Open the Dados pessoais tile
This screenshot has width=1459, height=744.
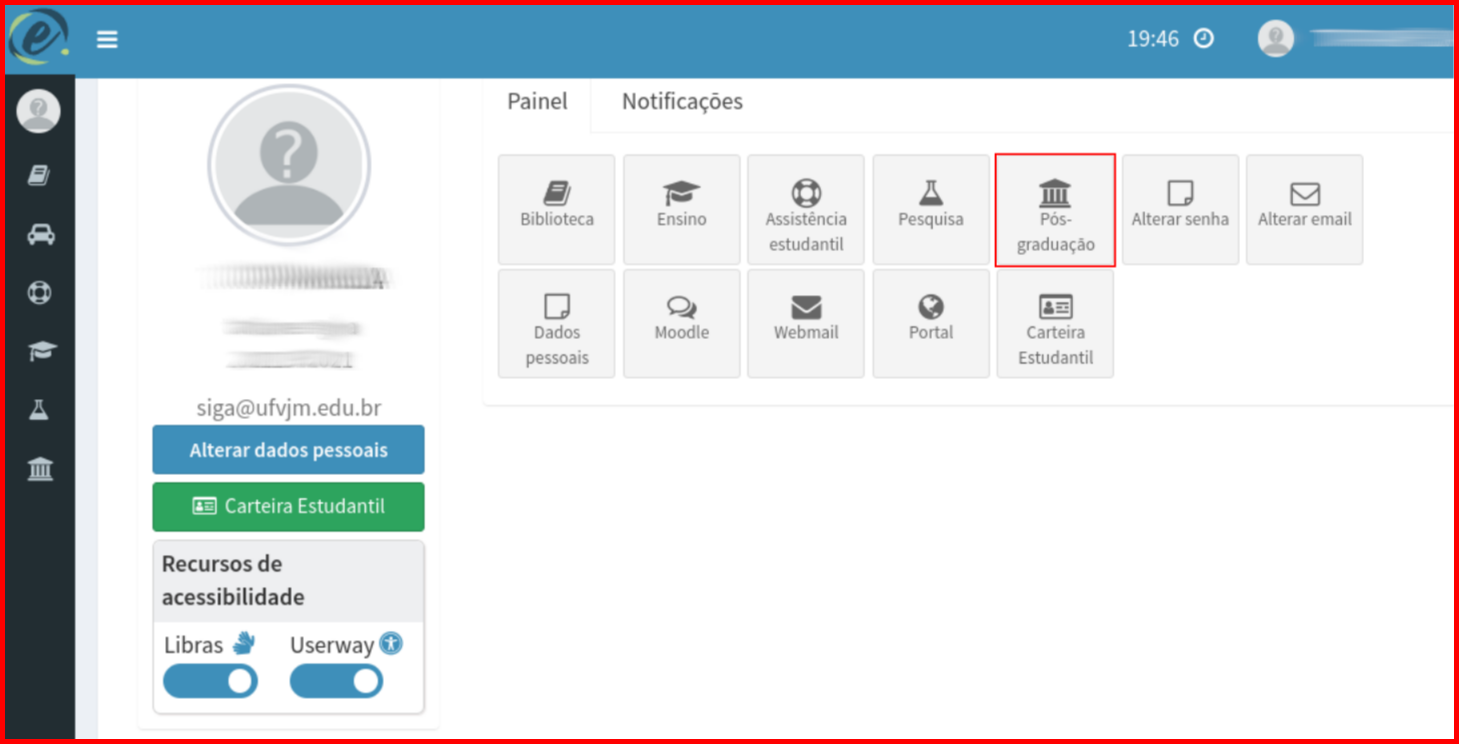coord(557,323)
